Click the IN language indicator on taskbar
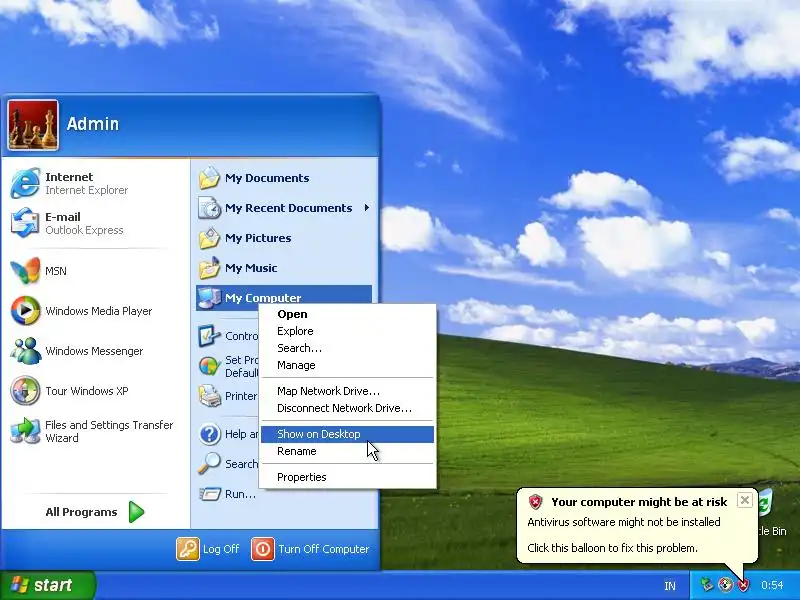The image size is (800, 600). 670,586
